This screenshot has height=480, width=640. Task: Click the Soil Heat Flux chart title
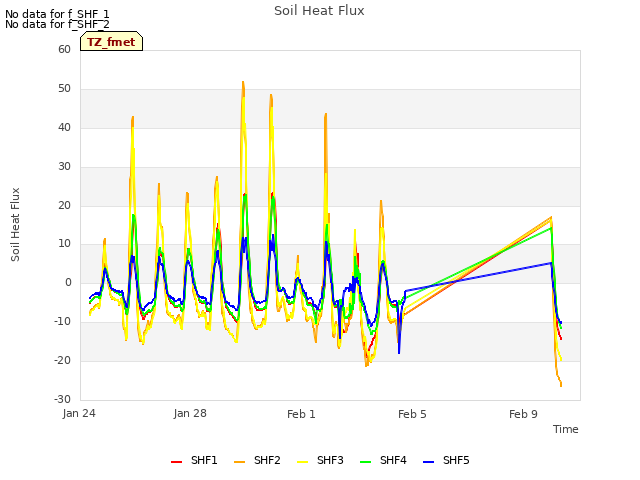coord(319,11)
